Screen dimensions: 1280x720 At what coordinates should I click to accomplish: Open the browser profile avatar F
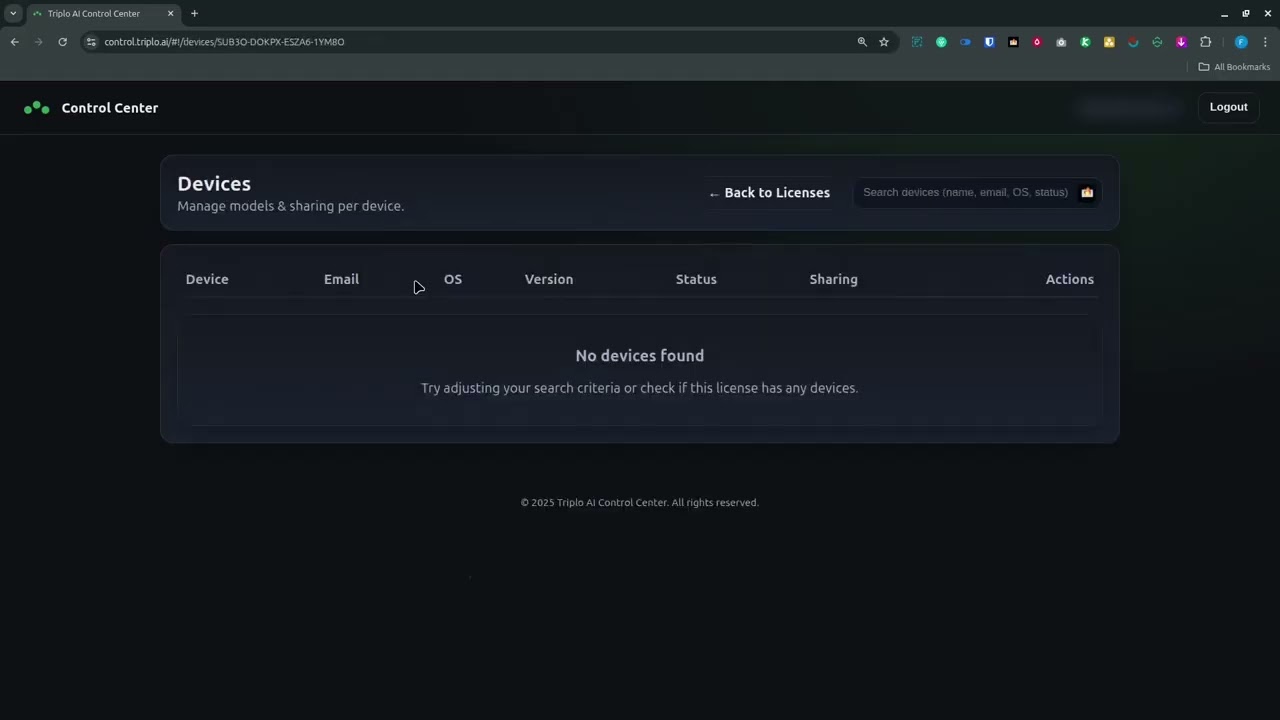click(x=1241, y=42)
